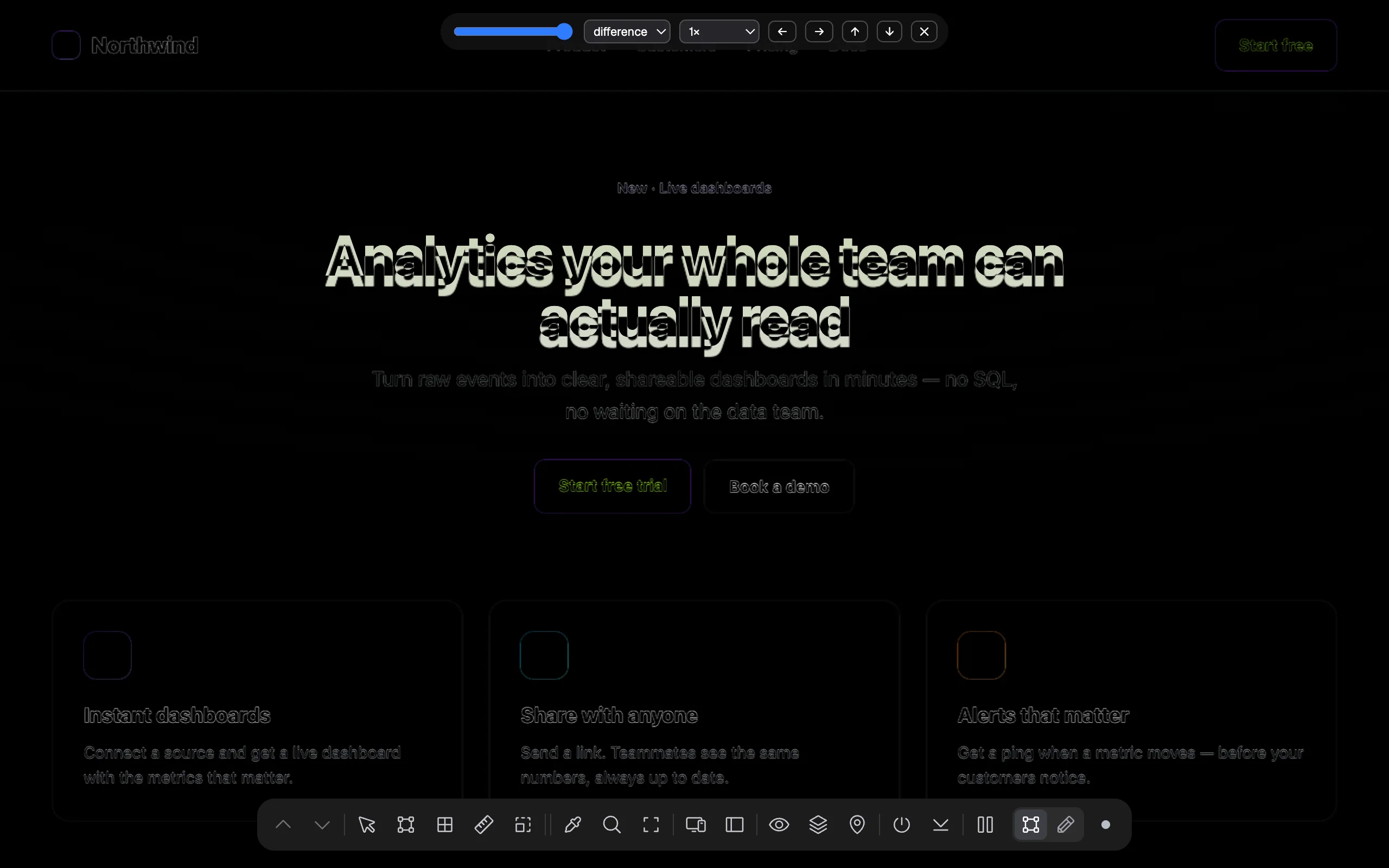Toggle the power icon in the toolbar
1389x868 pixels.
point(902,825)
